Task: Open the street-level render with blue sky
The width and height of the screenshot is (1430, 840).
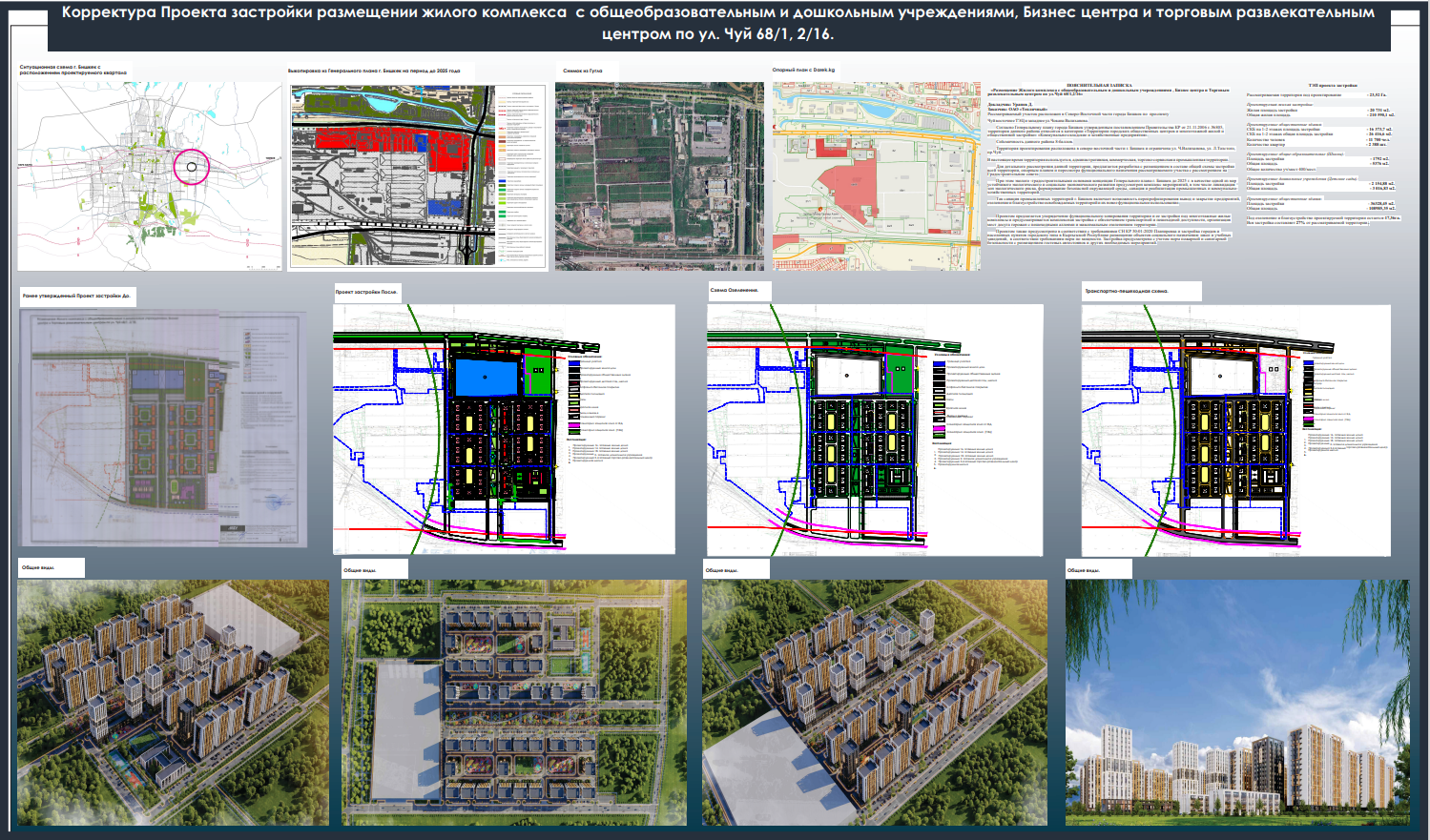Action: (1236, 702)
